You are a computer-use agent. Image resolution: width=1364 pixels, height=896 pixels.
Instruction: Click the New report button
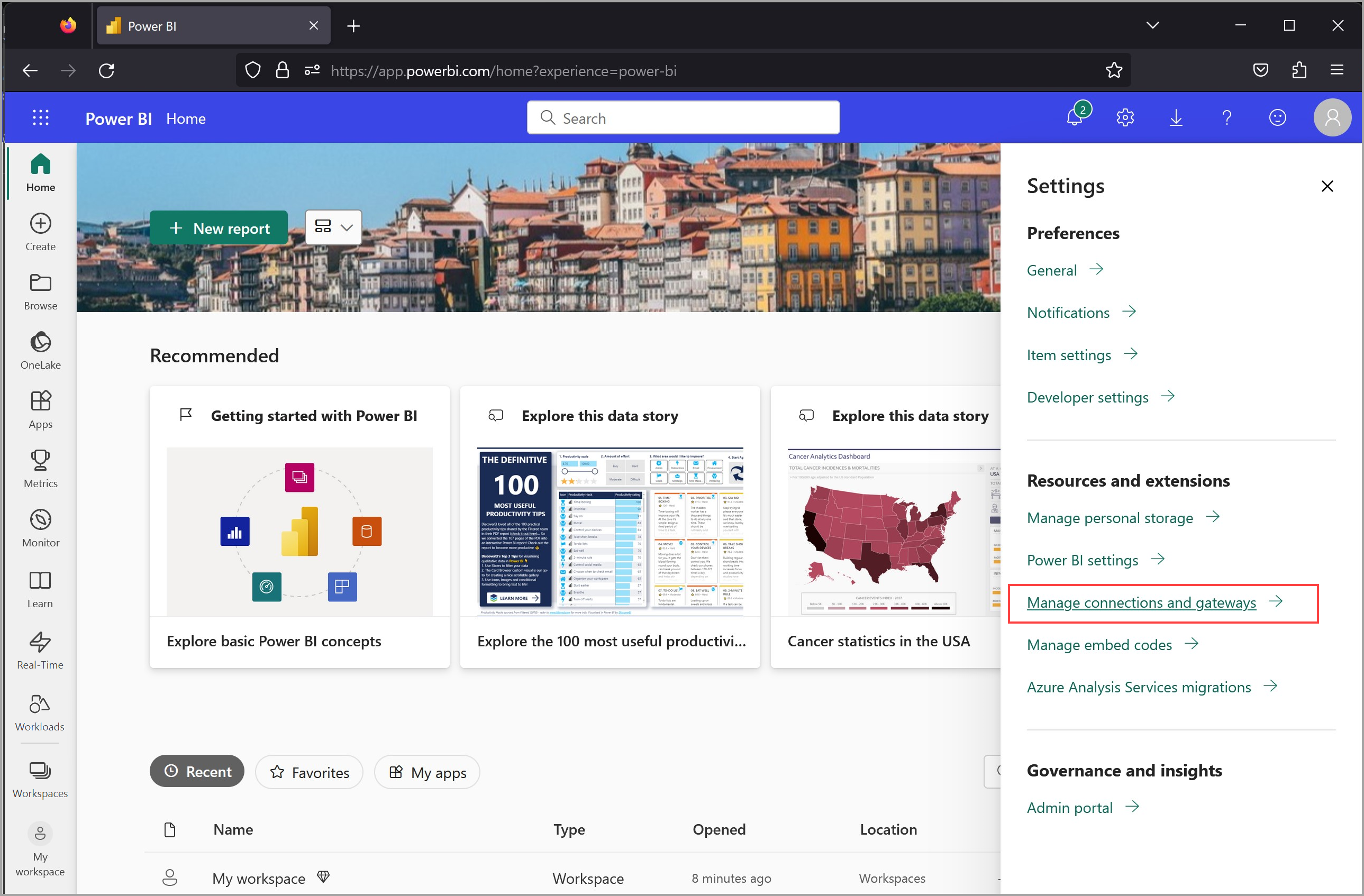(219, 228)
